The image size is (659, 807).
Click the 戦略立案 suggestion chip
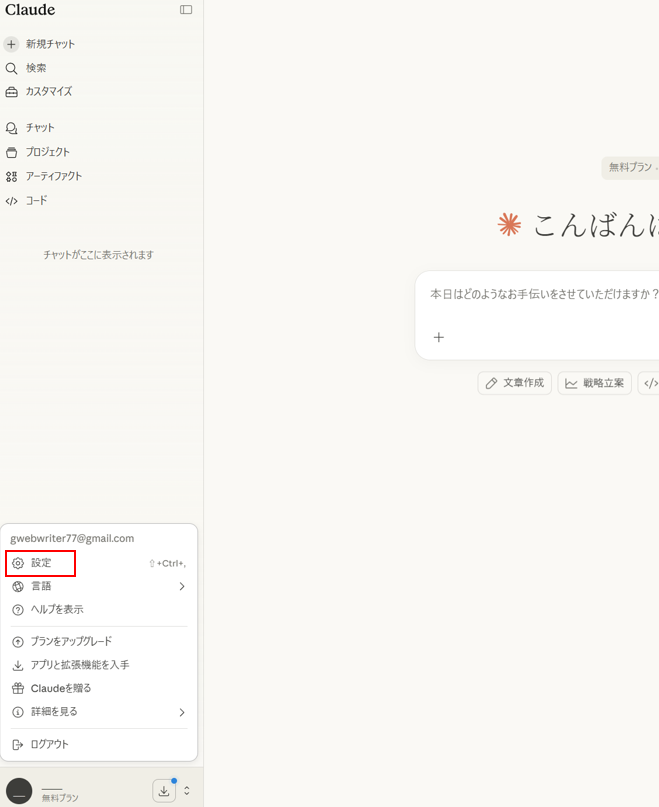(594, 383)
